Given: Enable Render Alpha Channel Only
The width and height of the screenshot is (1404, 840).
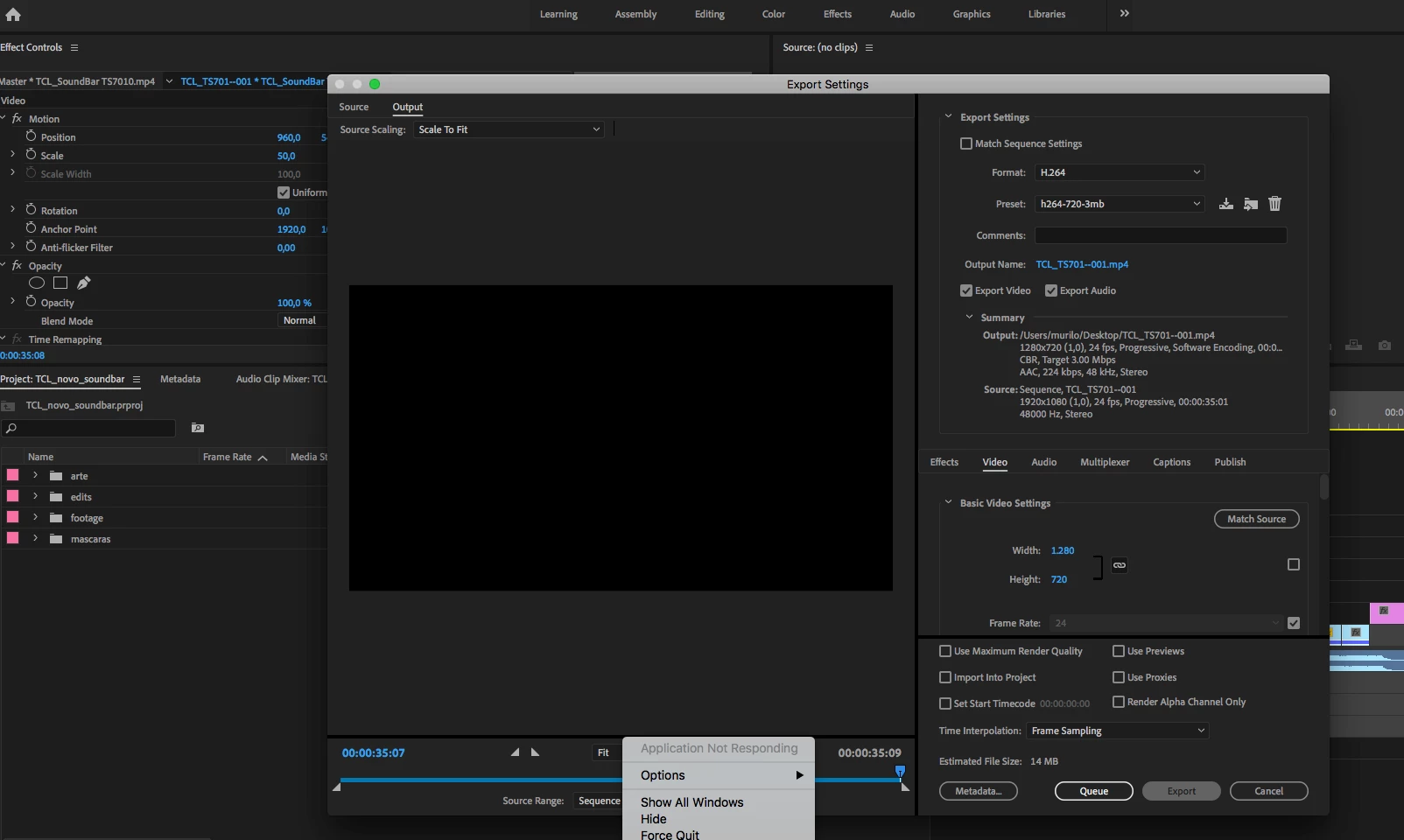Looking at the screenshot, I should (1119, 702).
